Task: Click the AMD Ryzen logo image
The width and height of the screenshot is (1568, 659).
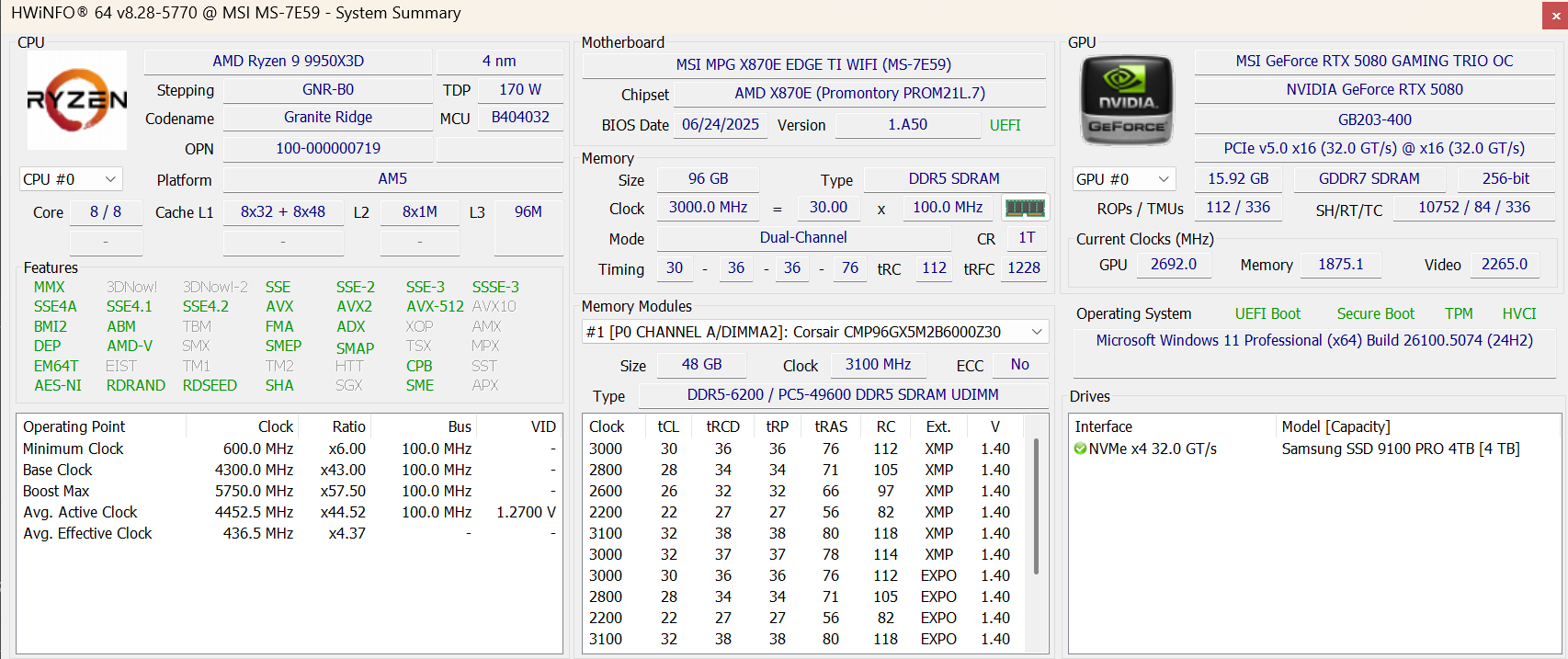Action: tap(77, 100)
